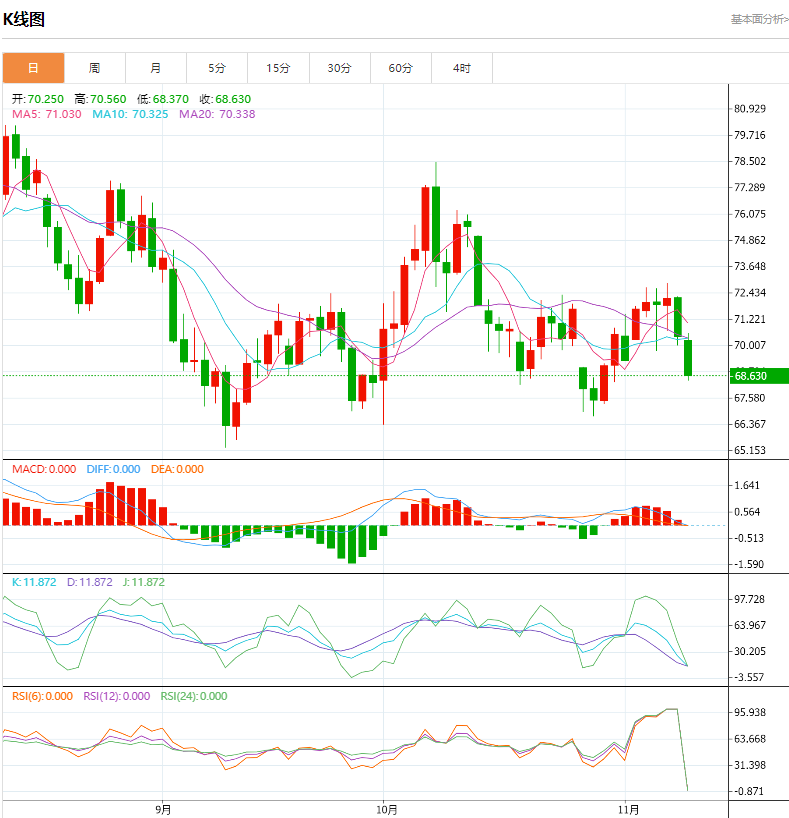Click the -3.557 KDJ axis value

tap(749, 678)
